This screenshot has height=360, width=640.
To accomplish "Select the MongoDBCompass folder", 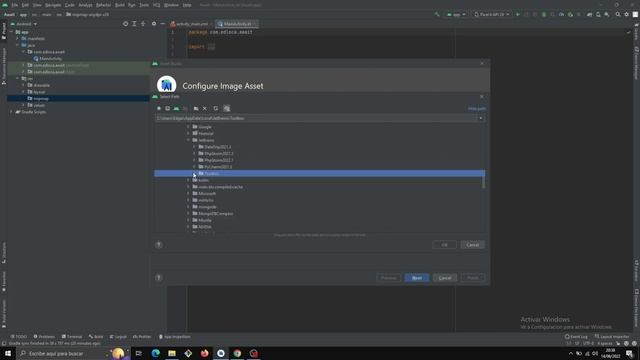I will (216, 213).
